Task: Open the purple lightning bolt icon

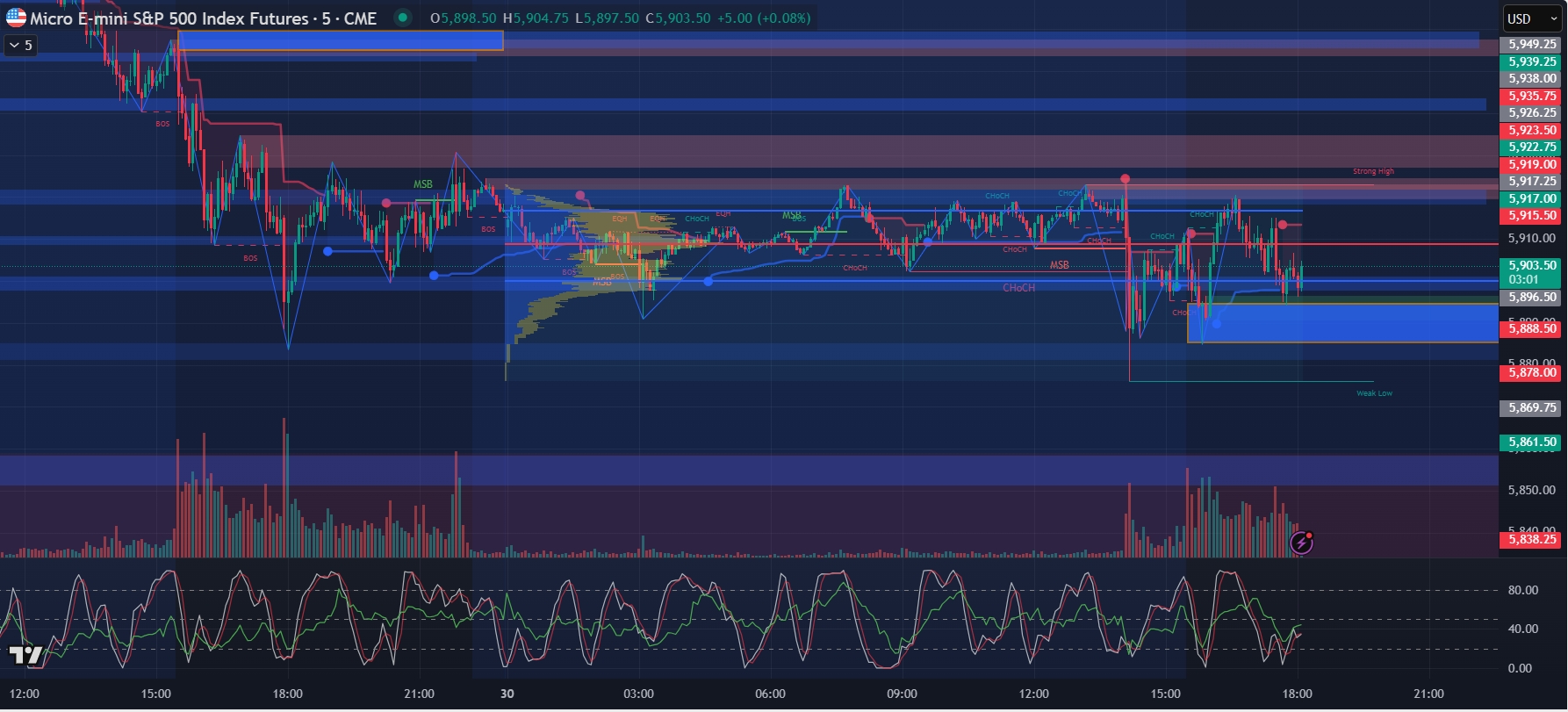Action: click(x=1301, y=543)
